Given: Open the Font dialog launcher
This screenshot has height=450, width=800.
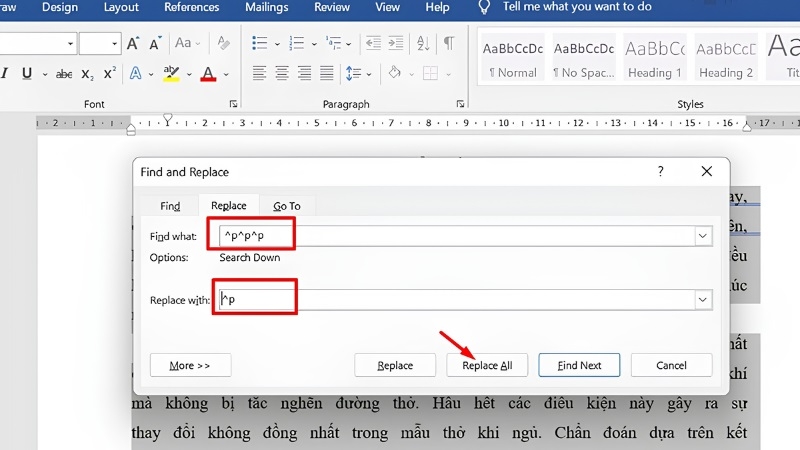Looking at the screenshot, I should pos(234,104).
